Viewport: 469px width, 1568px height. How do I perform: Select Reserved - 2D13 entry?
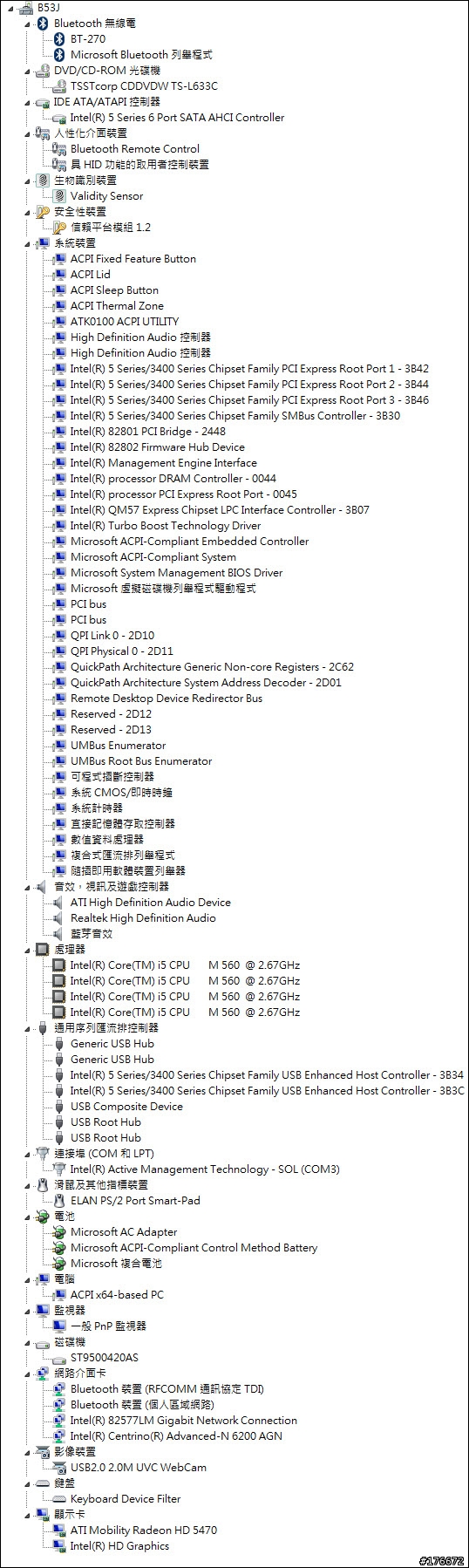click(111, 730)
